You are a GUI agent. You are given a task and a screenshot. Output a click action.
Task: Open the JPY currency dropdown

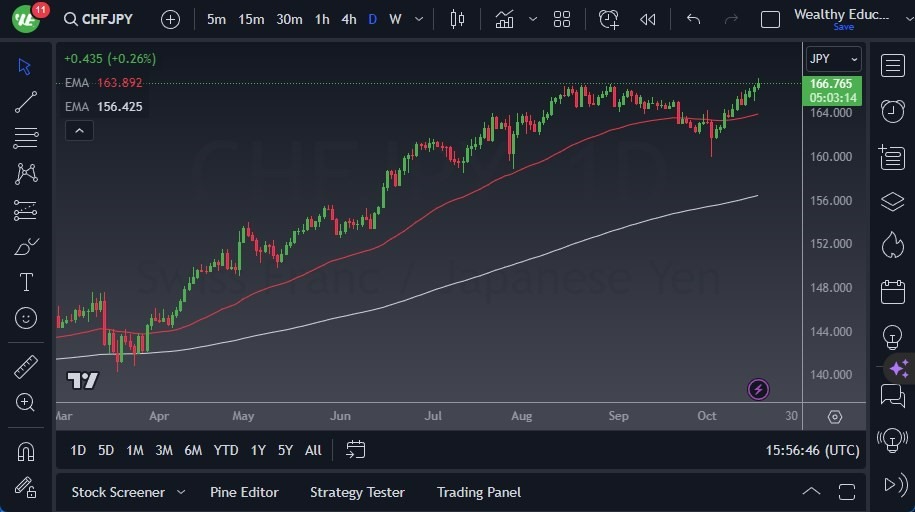(833, 58)
